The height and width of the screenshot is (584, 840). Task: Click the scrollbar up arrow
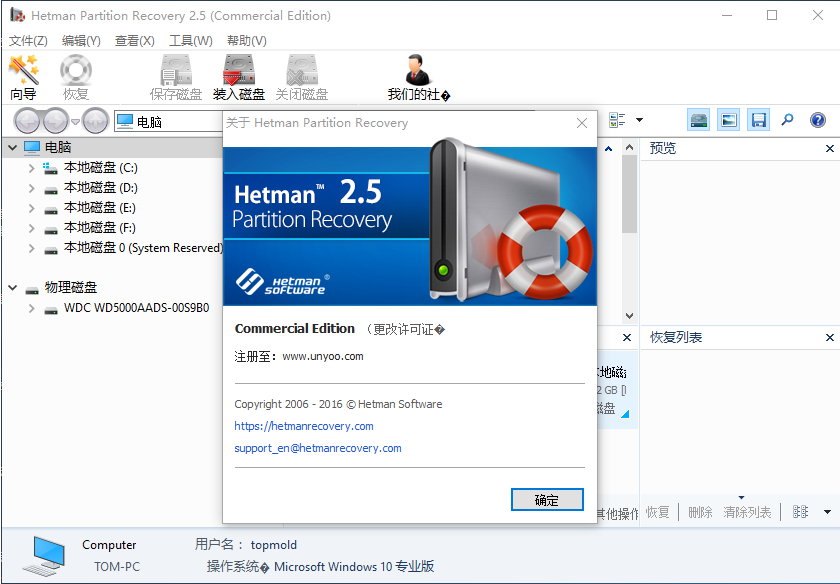pyautogui.click(x=629, y=147)
